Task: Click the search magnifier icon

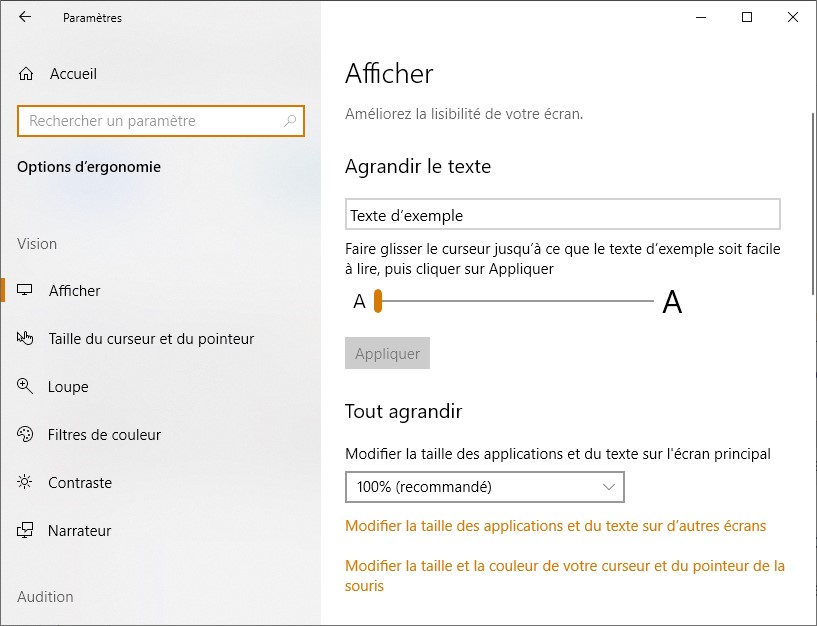Action: click(290, 121)
